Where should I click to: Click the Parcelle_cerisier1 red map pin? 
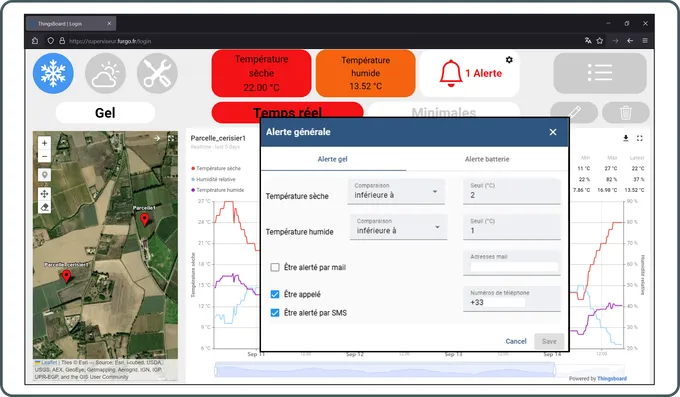66,276
